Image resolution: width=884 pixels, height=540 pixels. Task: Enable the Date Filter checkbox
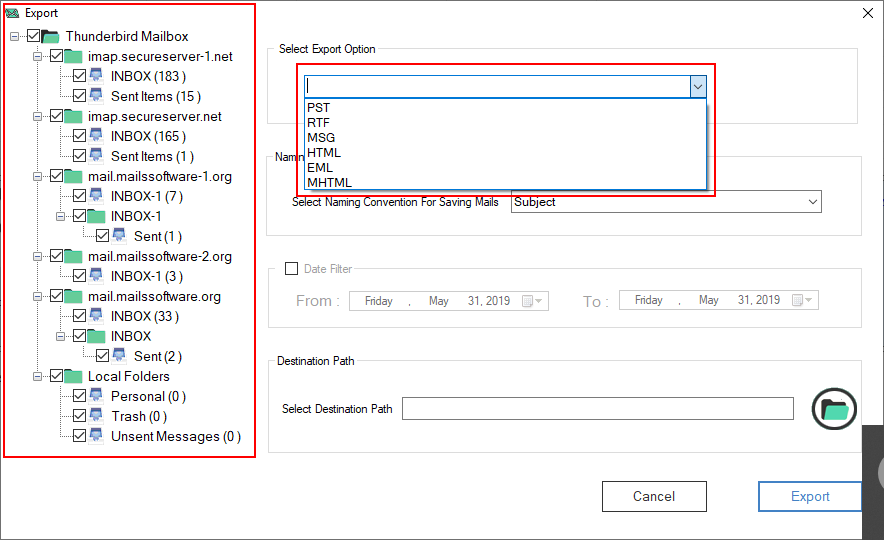pos(291,269)
